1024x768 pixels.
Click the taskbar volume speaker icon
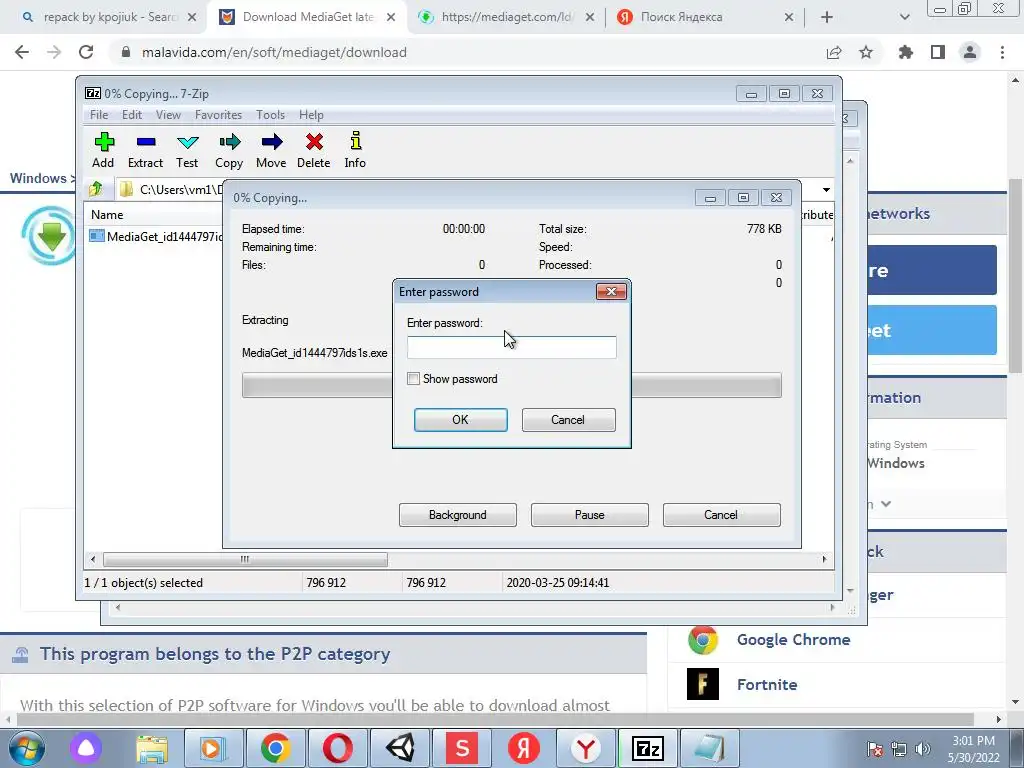pyautogui.click(x=923, y=749)
